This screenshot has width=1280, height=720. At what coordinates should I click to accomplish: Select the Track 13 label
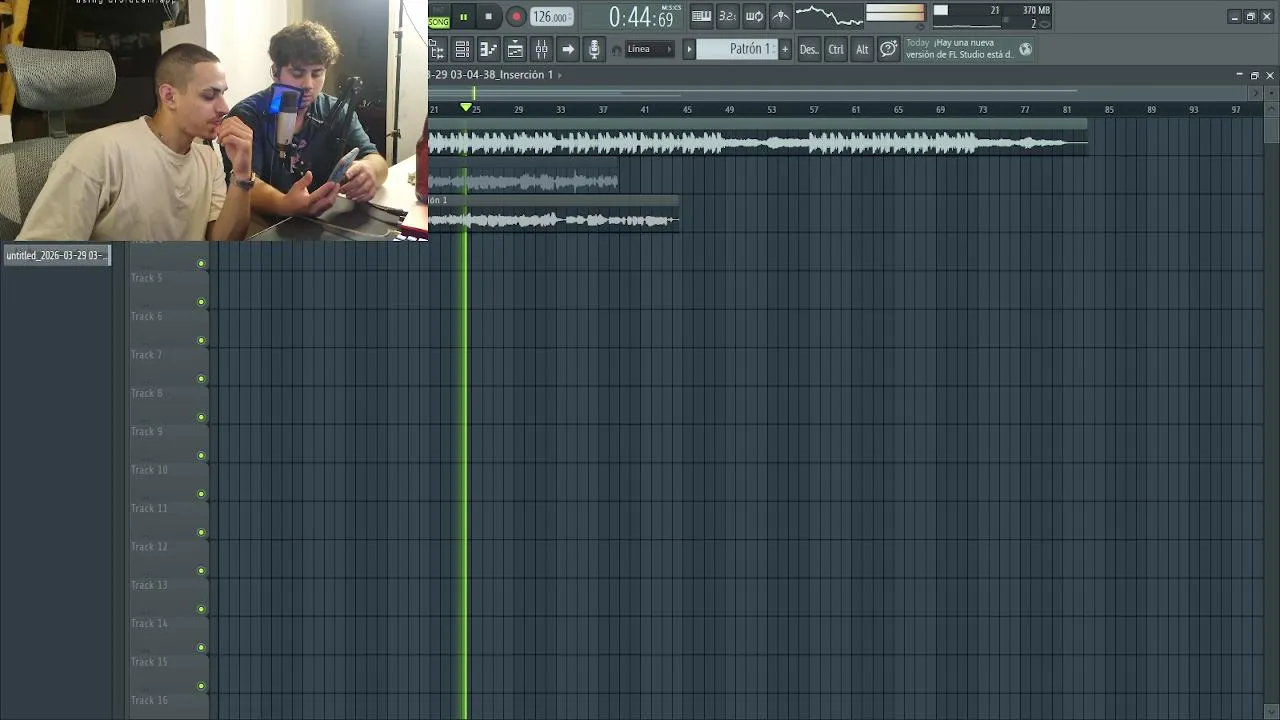tap(149, 585)
